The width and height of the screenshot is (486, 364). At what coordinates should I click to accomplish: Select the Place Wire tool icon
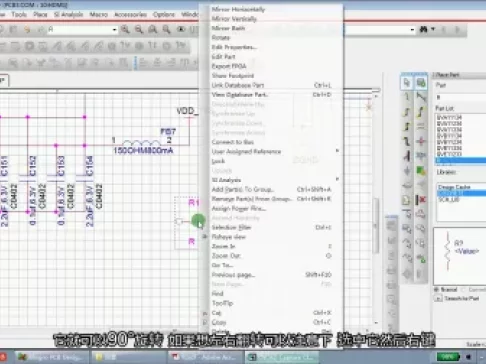407,97
